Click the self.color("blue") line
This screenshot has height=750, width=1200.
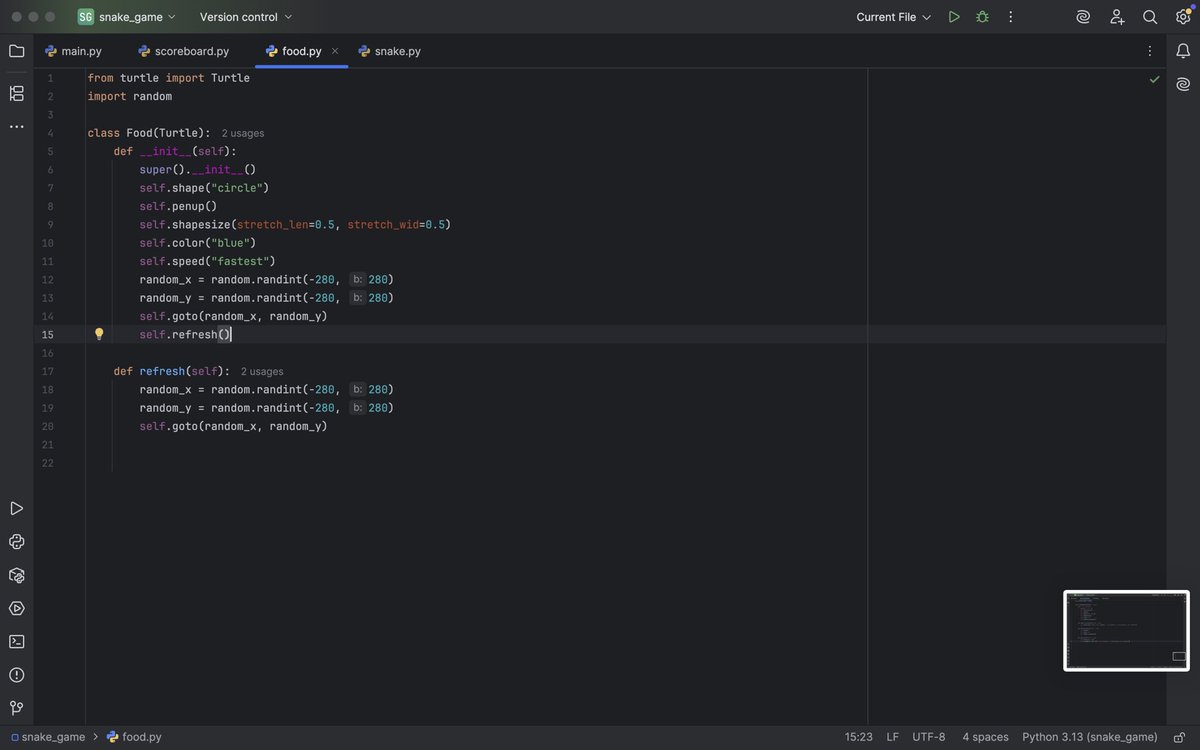point(198,243)
